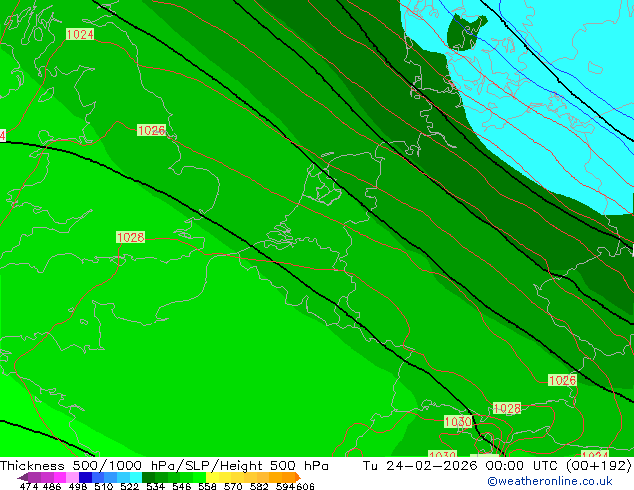Click the purple arrow start of the legend
The width and height of the screenshot is (634, 490).
[22, 477]
